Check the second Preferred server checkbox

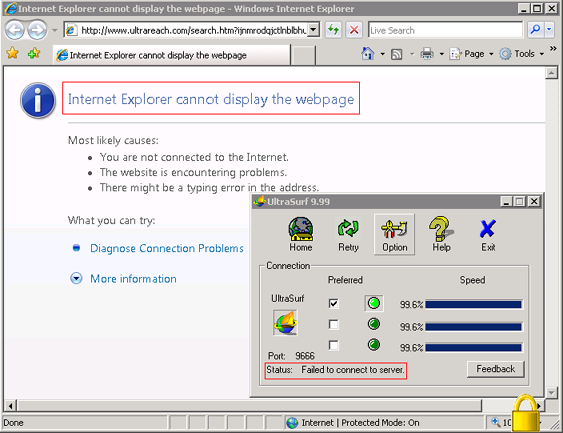334,325
